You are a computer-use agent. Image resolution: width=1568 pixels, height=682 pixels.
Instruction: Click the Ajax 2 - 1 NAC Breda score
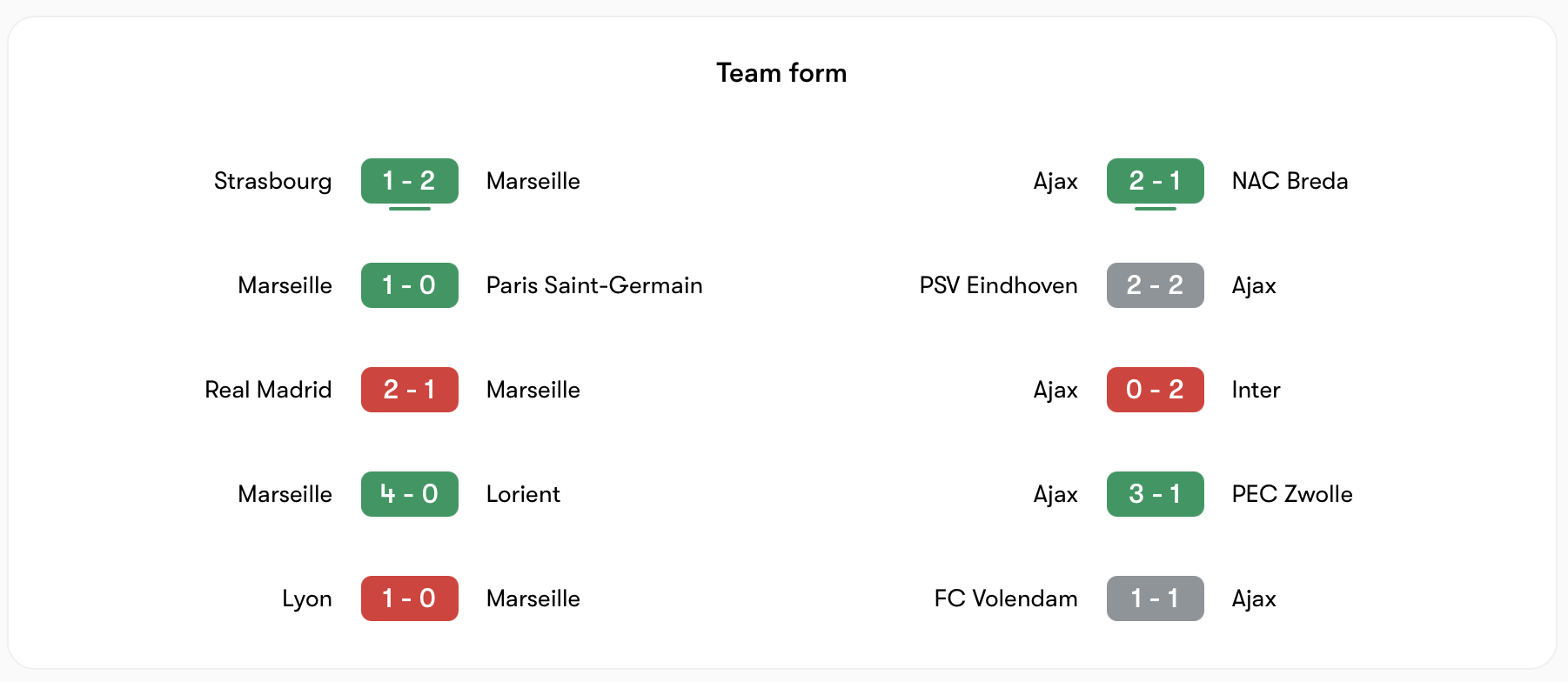(x=1155, y=181)
